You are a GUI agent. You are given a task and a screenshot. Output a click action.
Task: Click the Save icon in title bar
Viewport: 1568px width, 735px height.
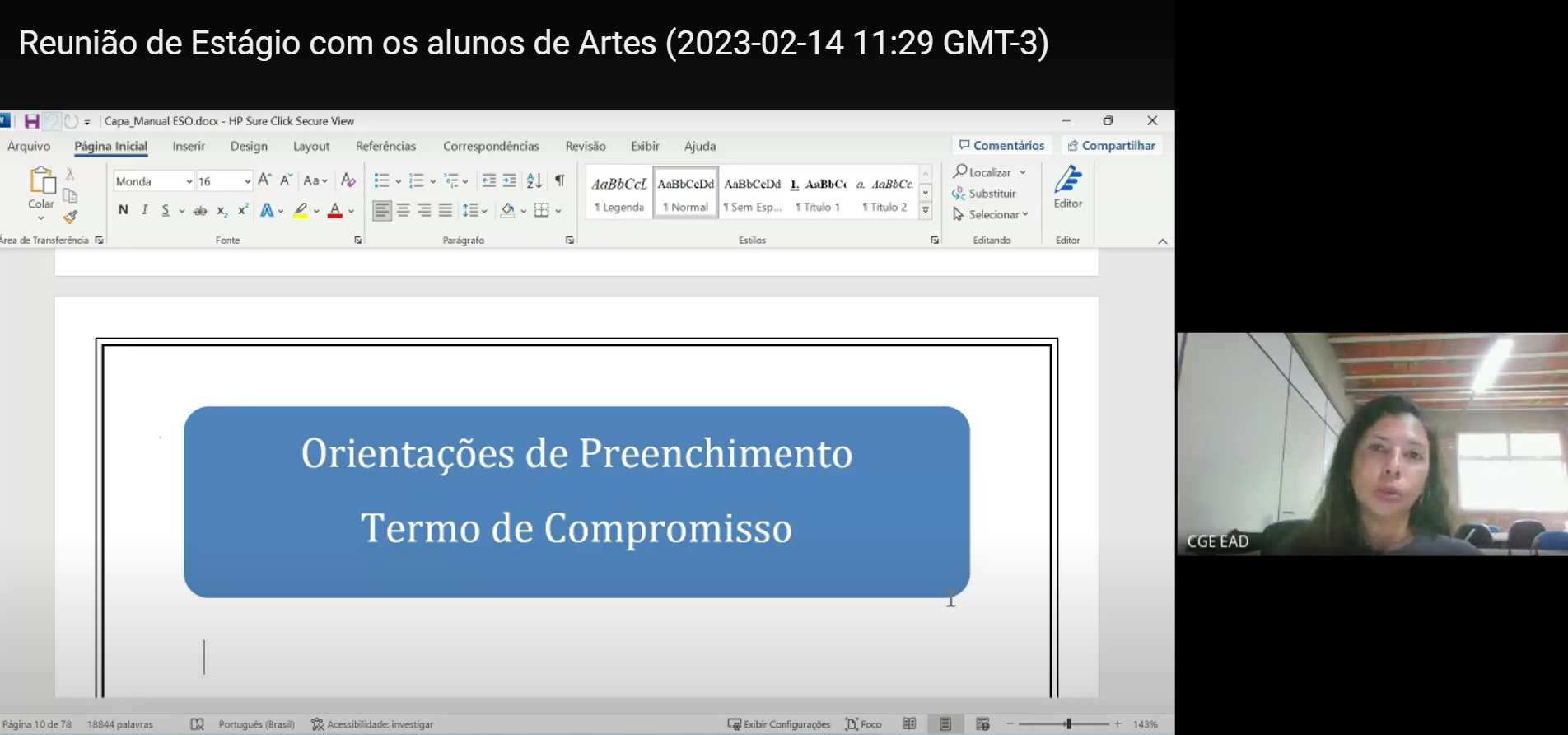31,121
